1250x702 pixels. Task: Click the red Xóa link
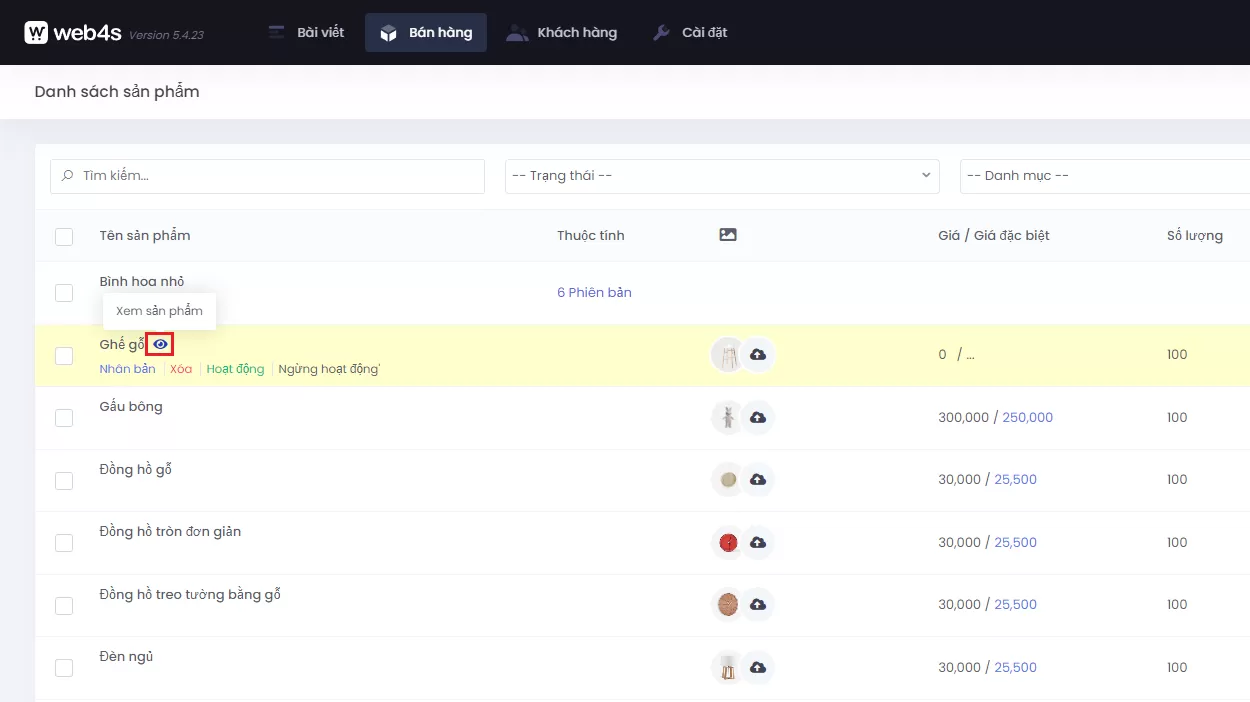pyautogui.click(x=181, y=369)
